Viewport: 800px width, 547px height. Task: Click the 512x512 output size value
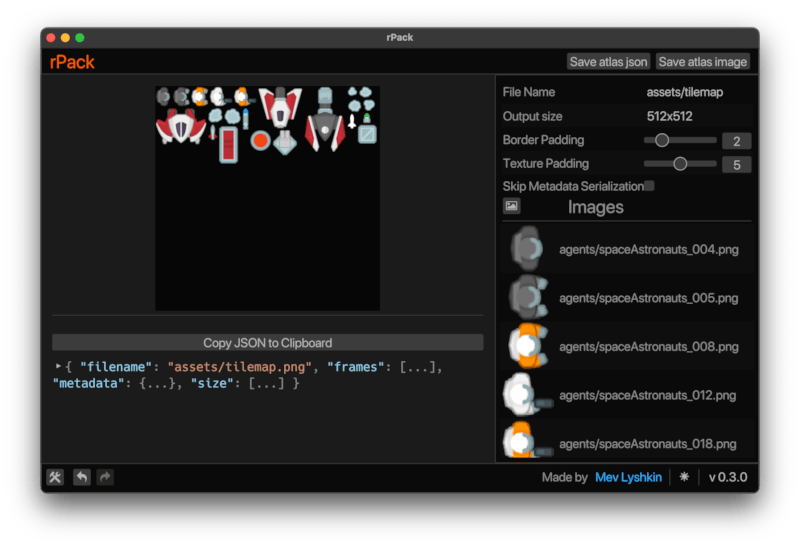pyautogui.click(x=669, y=116)
